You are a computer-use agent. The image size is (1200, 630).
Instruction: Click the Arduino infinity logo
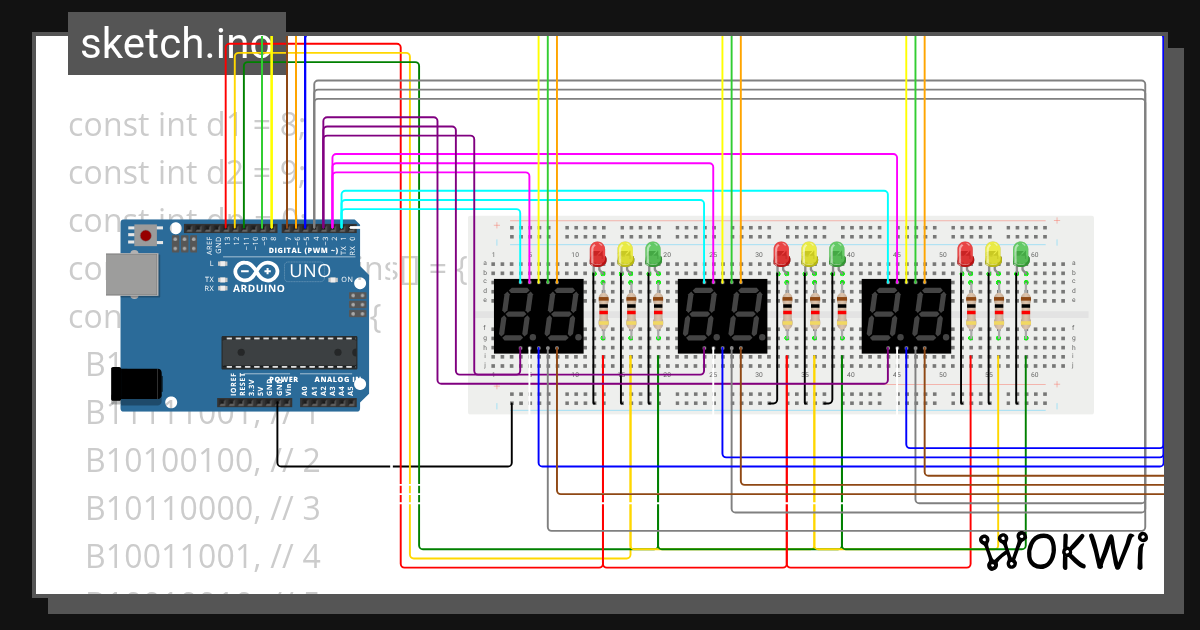click(x=255, y=272)
